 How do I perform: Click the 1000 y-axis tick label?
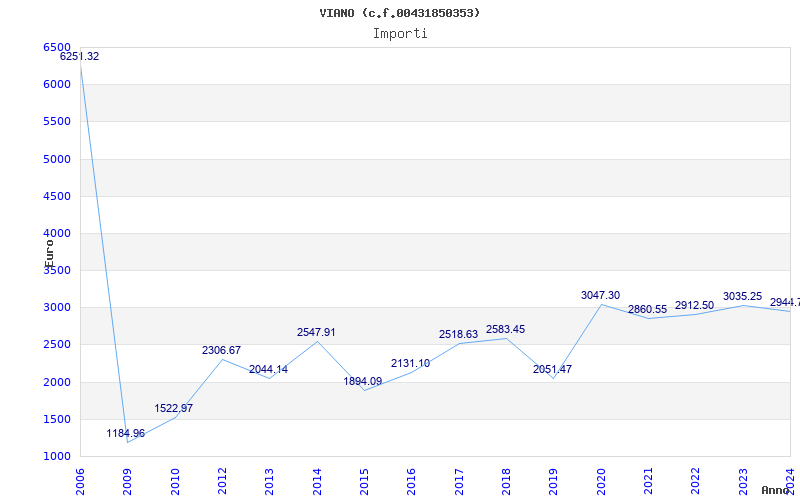point(57,457)
